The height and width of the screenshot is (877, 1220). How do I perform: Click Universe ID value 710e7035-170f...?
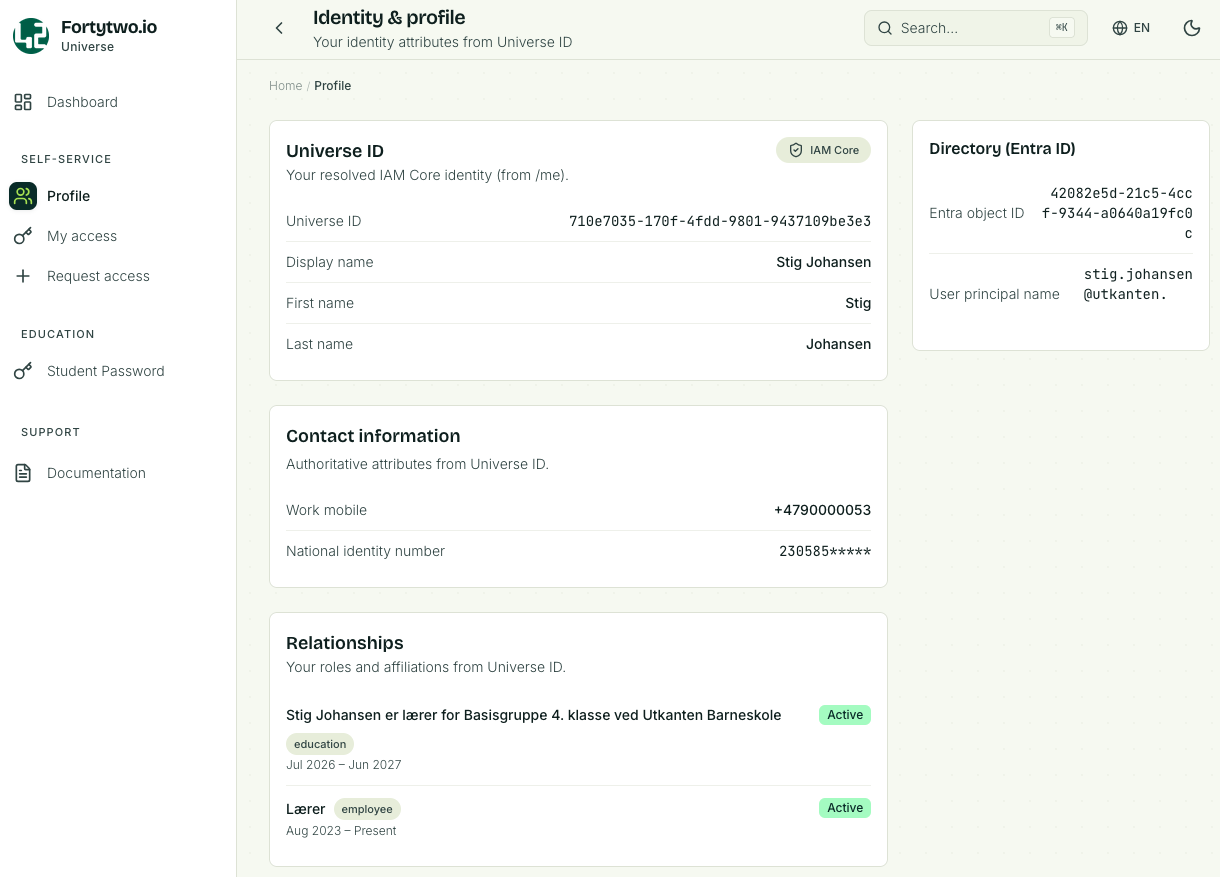click(720, 221)
